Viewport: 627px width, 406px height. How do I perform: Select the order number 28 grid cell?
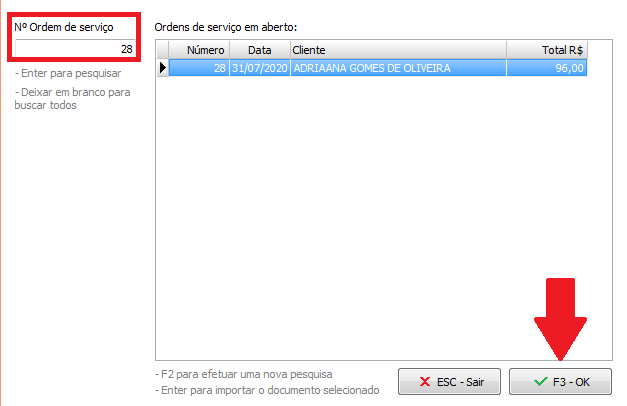(x=199, y=68)
